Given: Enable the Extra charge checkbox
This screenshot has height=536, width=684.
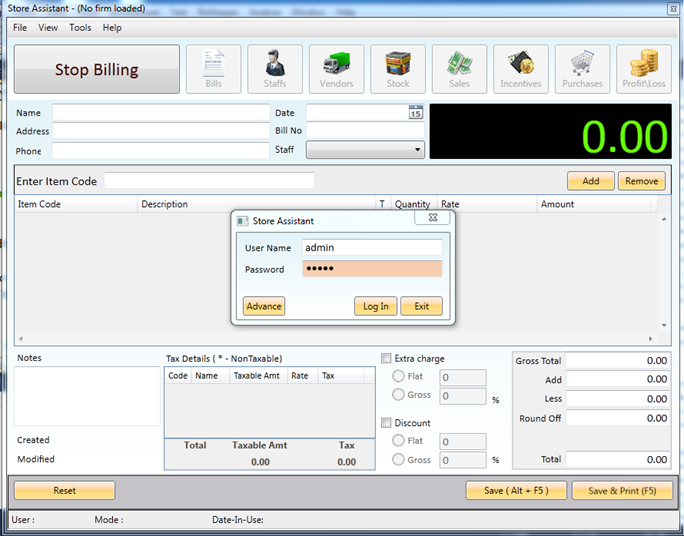Looking at the screenshot, I should tap(386, 358).
